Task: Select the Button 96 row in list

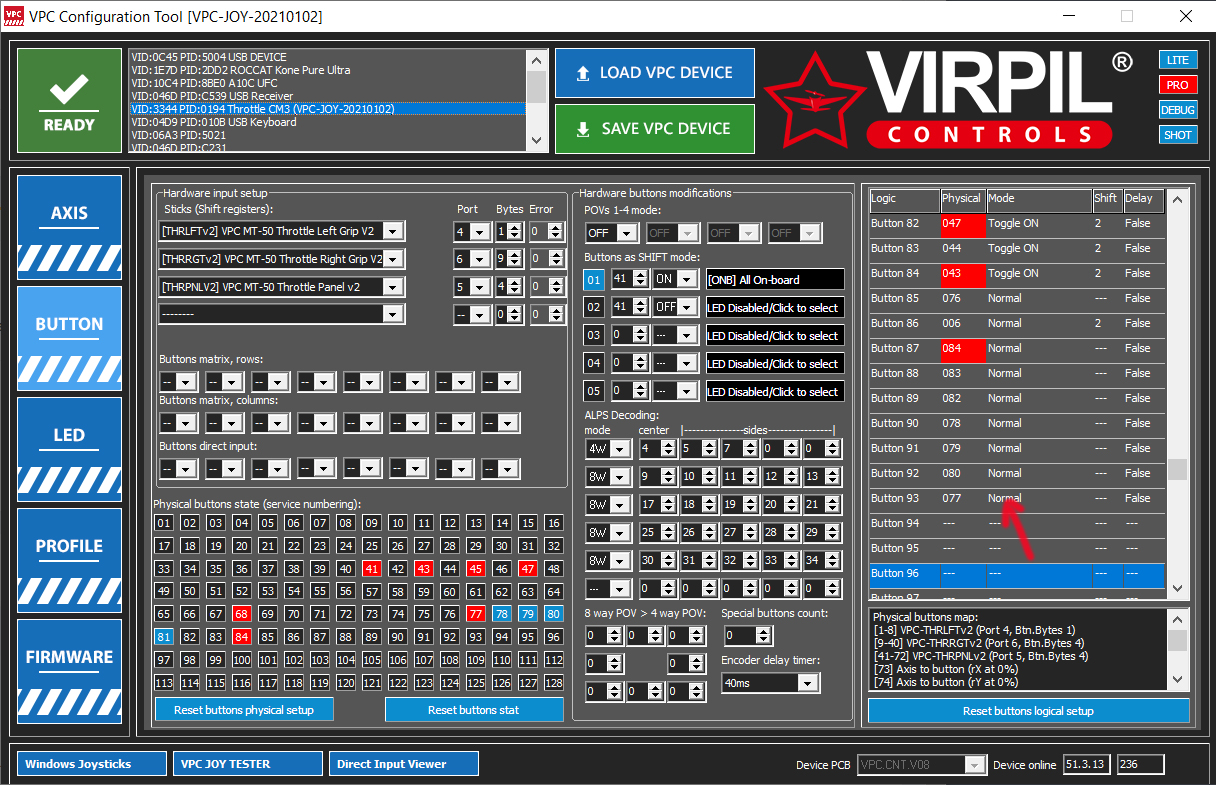Action: pyautogui.click(x=1016, y=573)
